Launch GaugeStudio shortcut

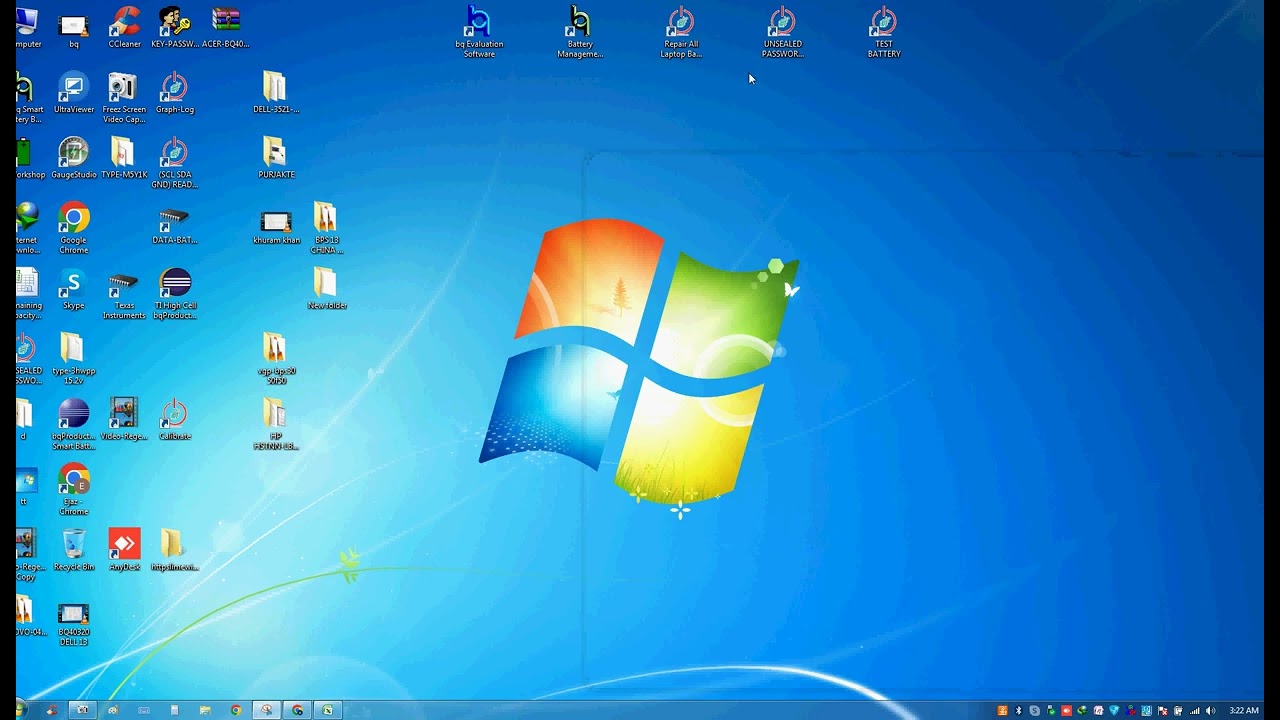click(x=74, y=159)
